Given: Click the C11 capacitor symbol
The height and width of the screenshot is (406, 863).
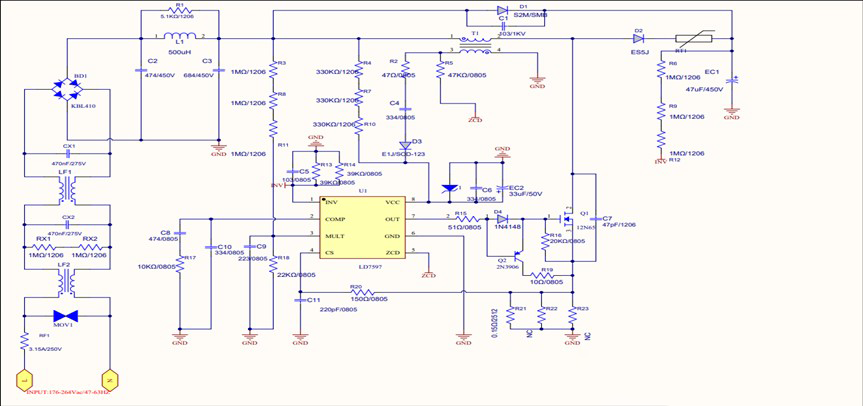Looking at the screenshot, I should pyautogui.click(x=300, y=300).
